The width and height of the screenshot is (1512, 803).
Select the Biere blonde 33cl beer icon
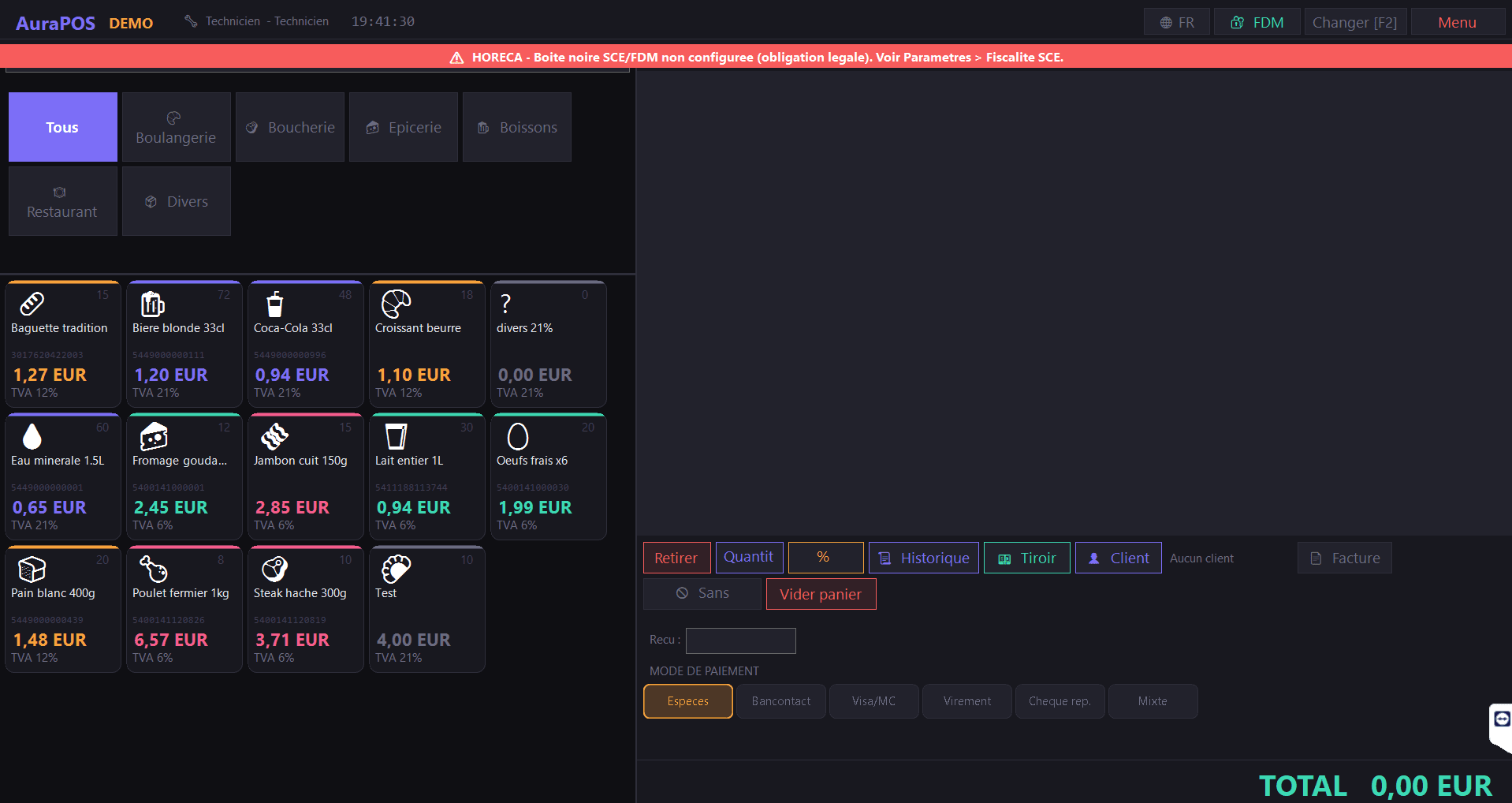153,304
